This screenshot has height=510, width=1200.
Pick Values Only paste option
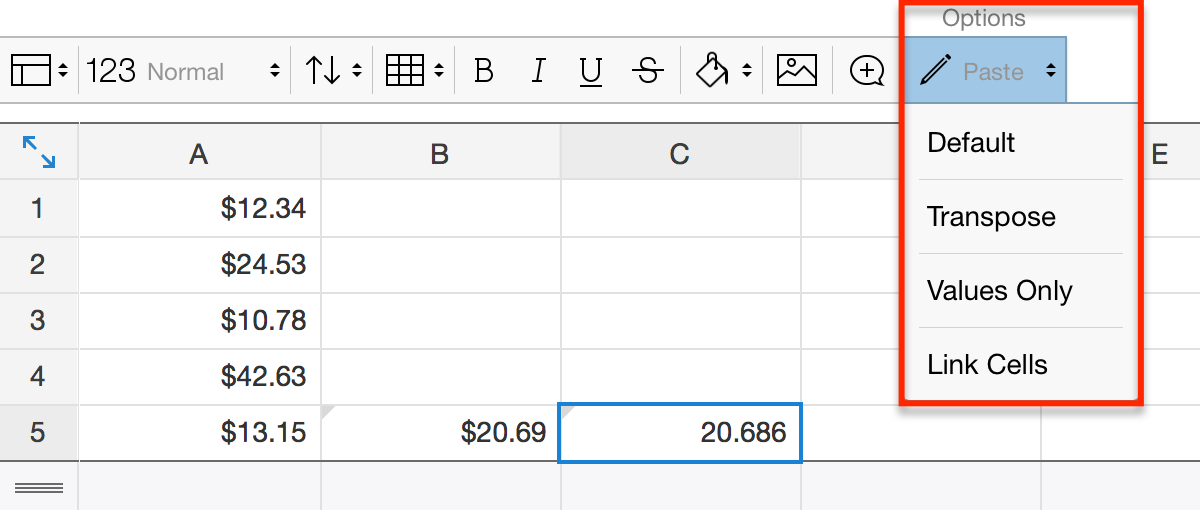pyautogui.click(x=999, y=291)
